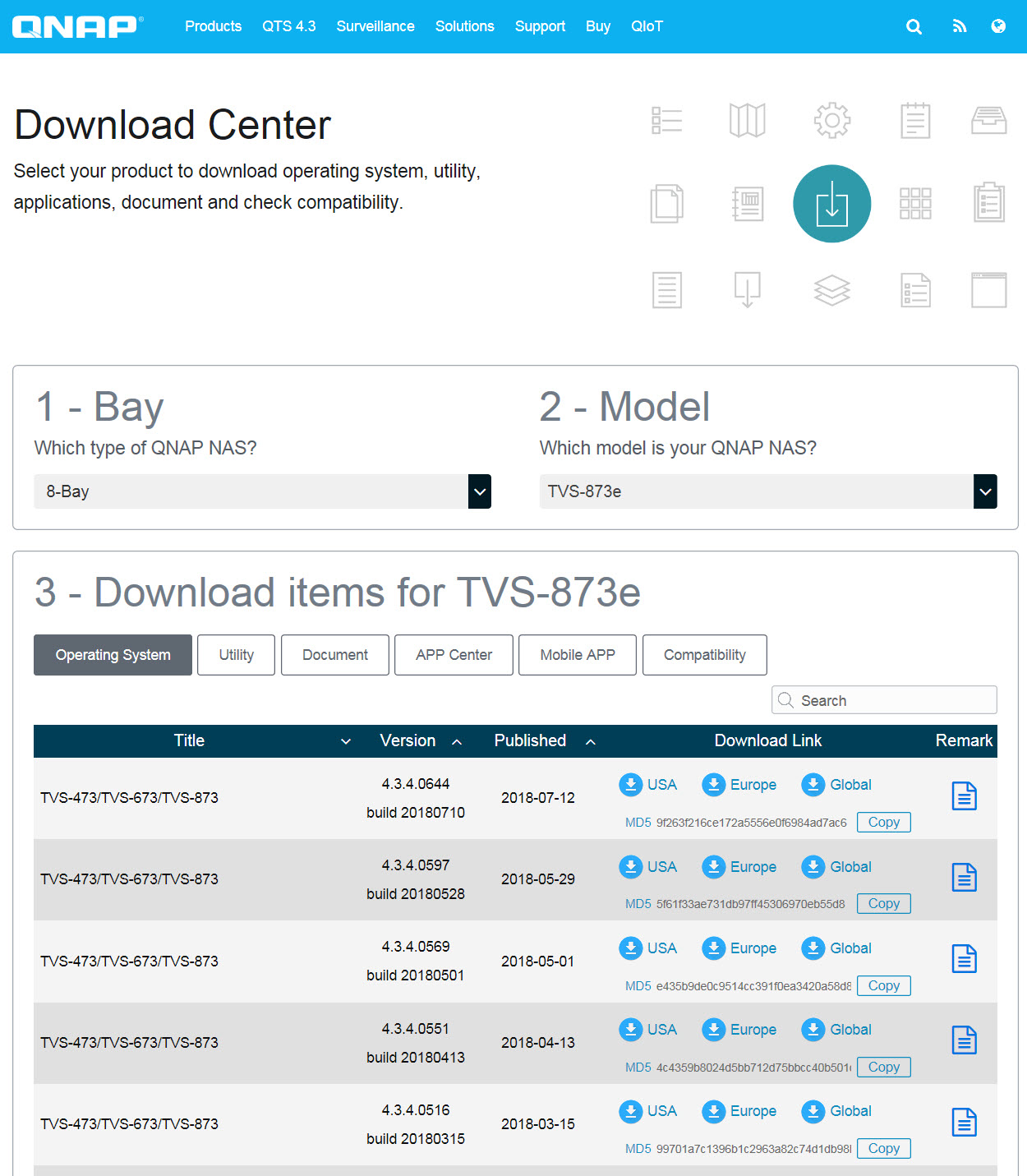Click the Download Center heading
This screenshot has width=1027, height=1176.
[x=173, y=125]
